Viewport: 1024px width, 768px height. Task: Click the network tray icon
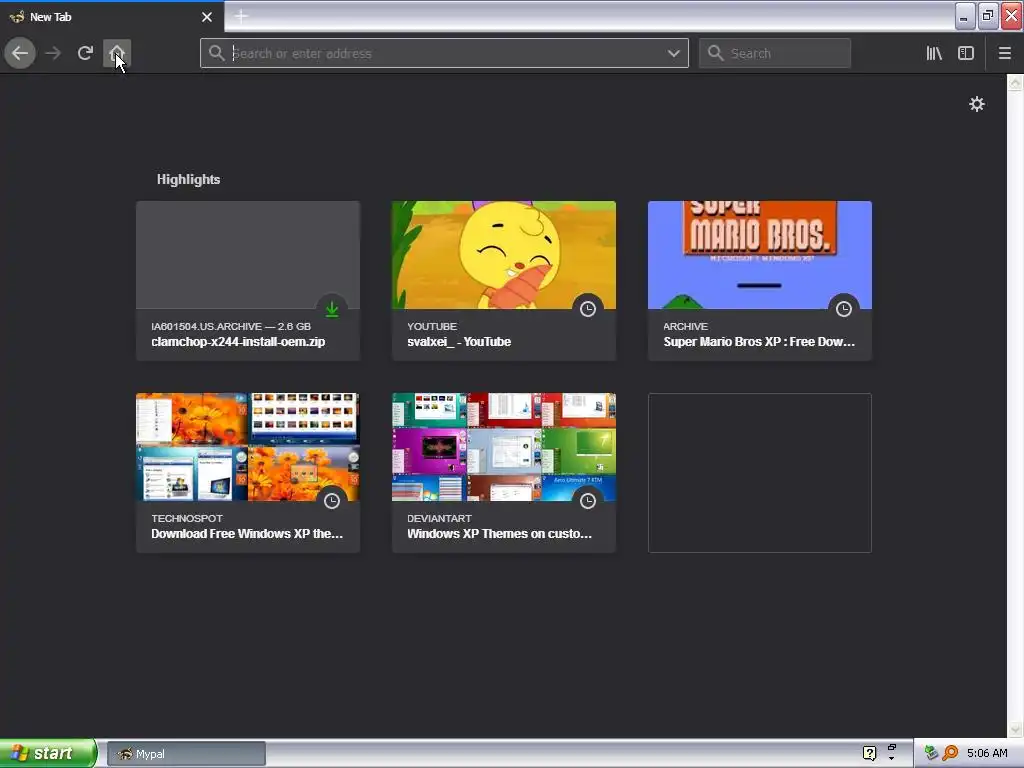[931, 754]
